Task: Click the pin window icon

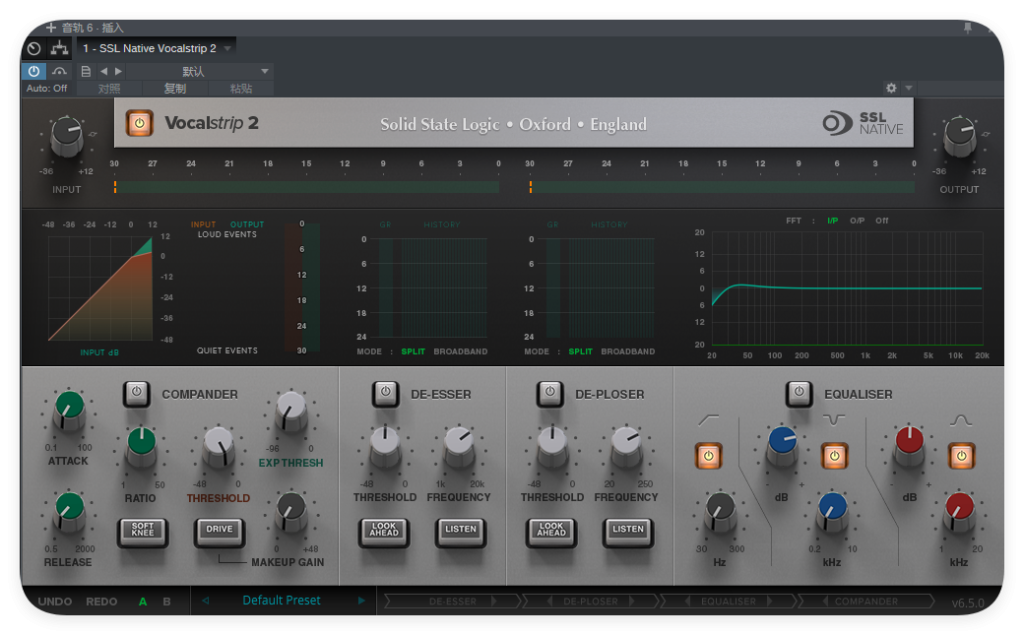Action: coord(968,27)
